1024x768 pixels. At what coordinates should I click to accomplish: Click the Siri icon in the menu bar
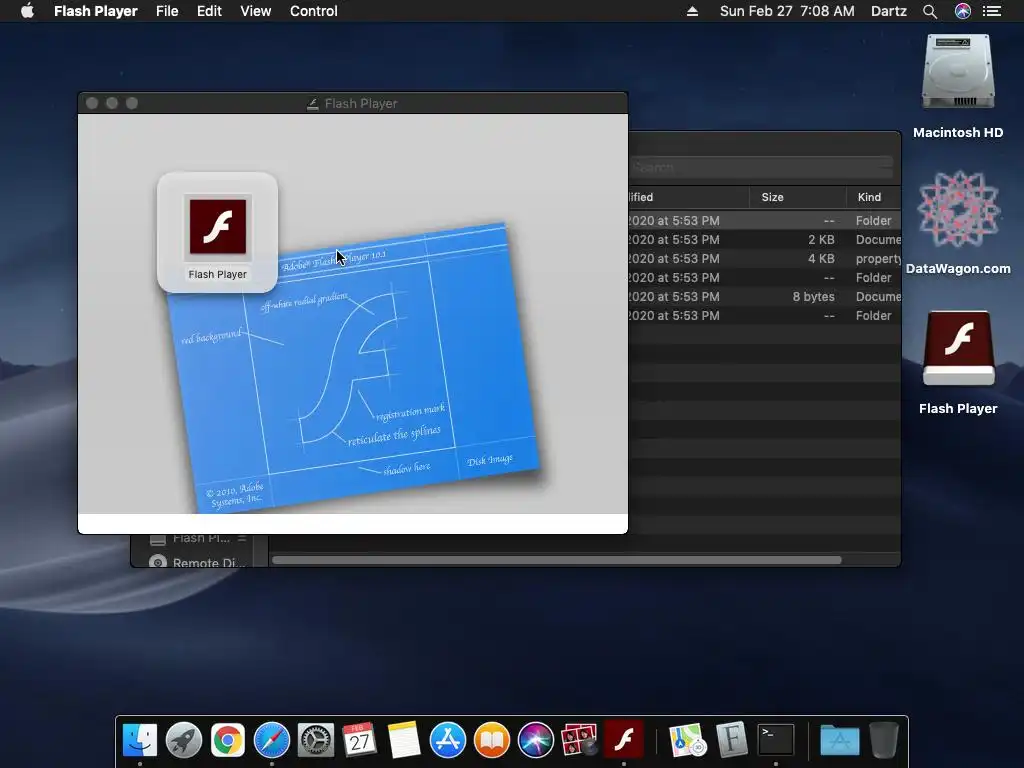pos(963,11)
